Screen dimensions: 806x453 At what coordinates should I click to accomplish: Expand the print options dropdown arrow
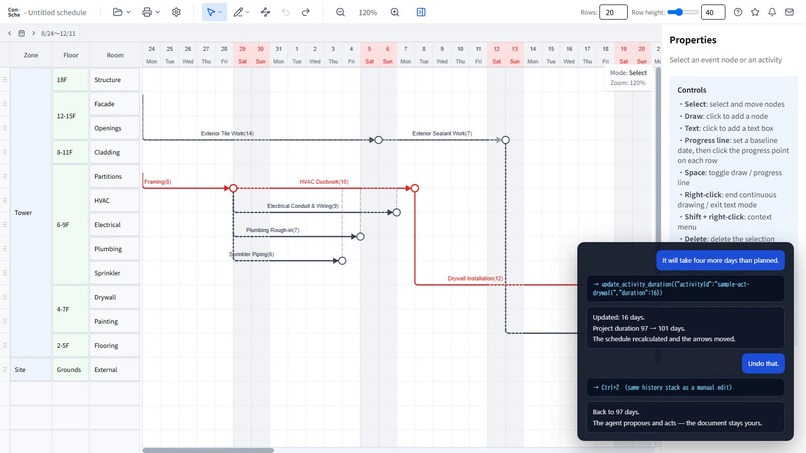pos(158,12)
